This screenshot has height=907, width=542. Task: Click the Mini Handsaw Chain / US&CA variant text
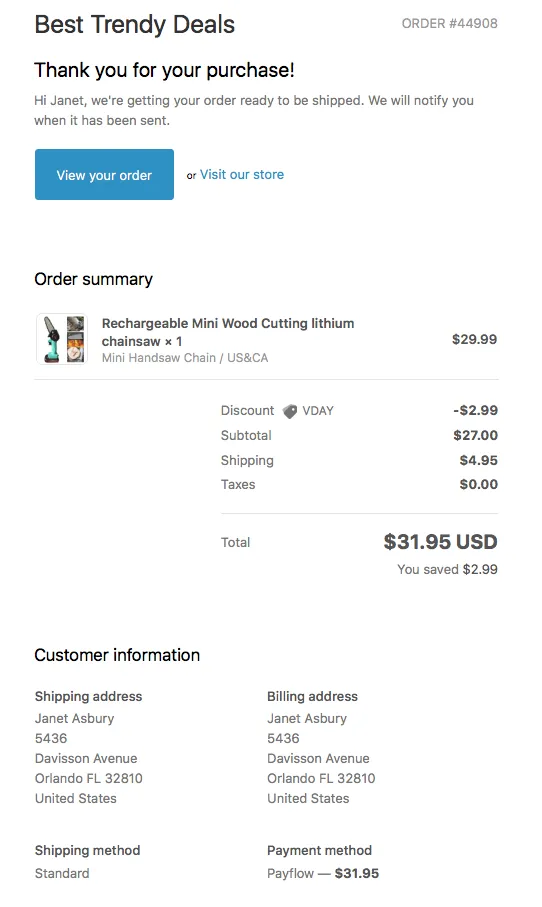point(185,357)
